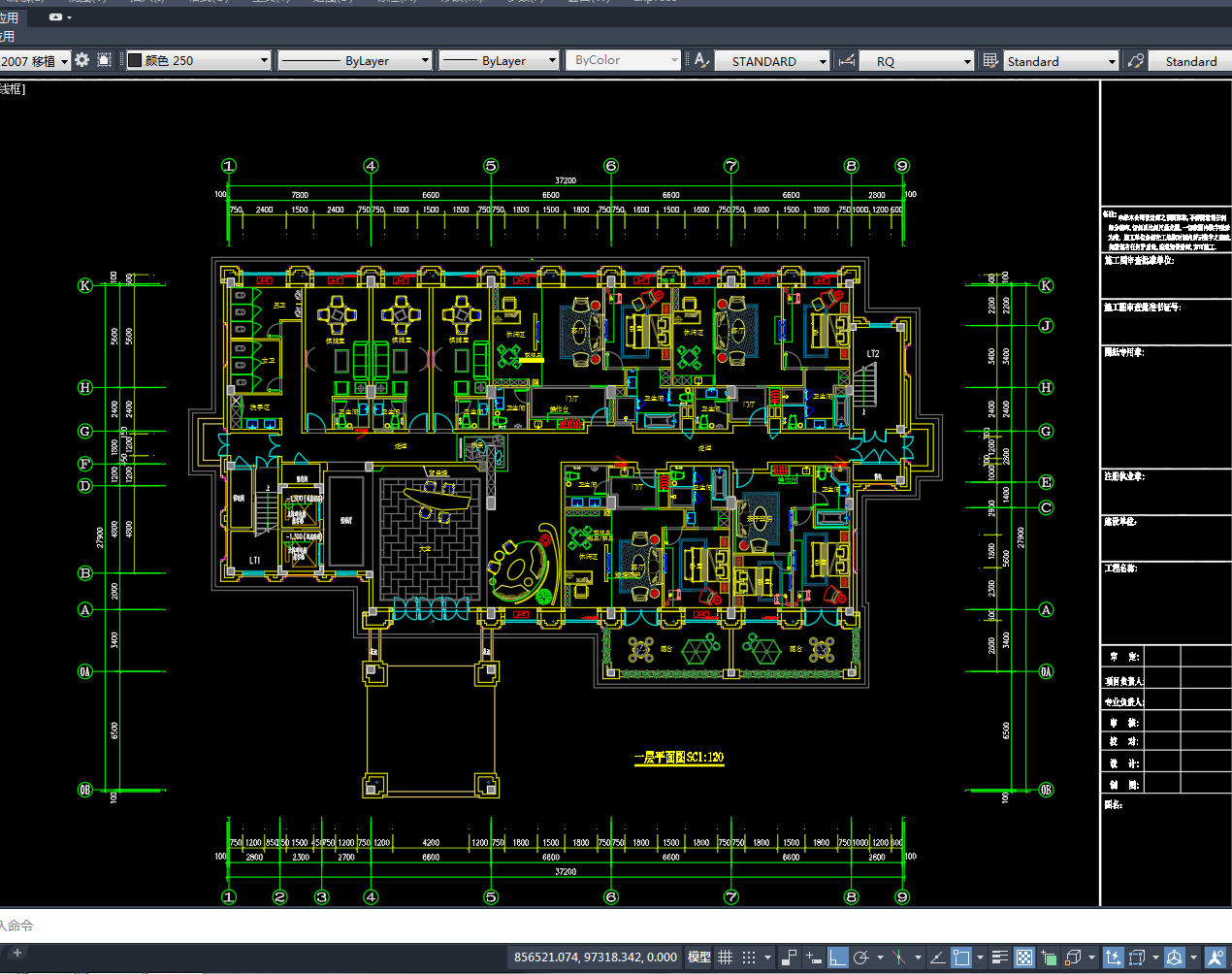
Task: Expand gizmo options arrow
Action: point(1194,958)
